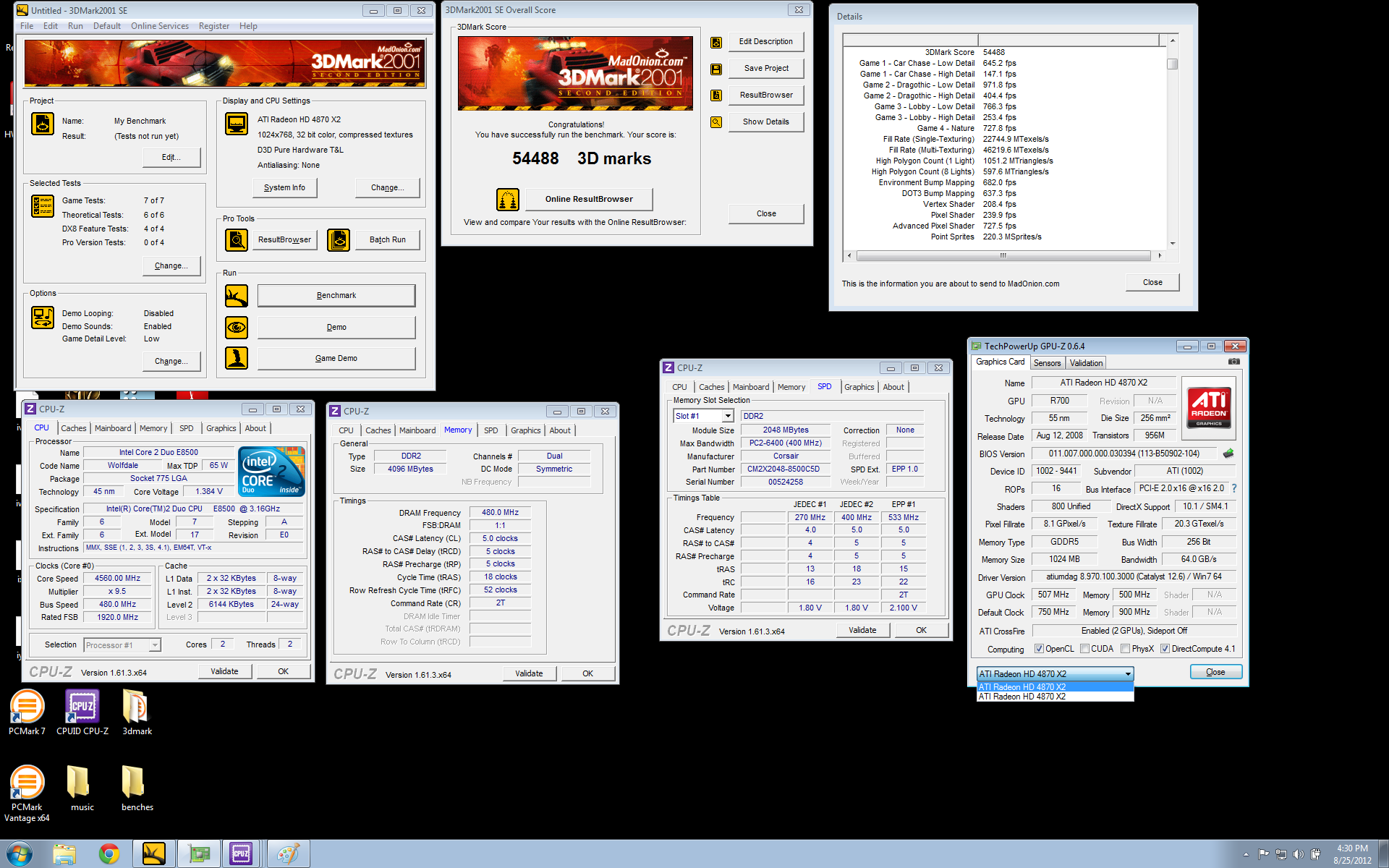The height and width of the screenshot is (868, 1389).
Task: Click the Details list vertical scrollbar thumb
Action: (1172, 64)
